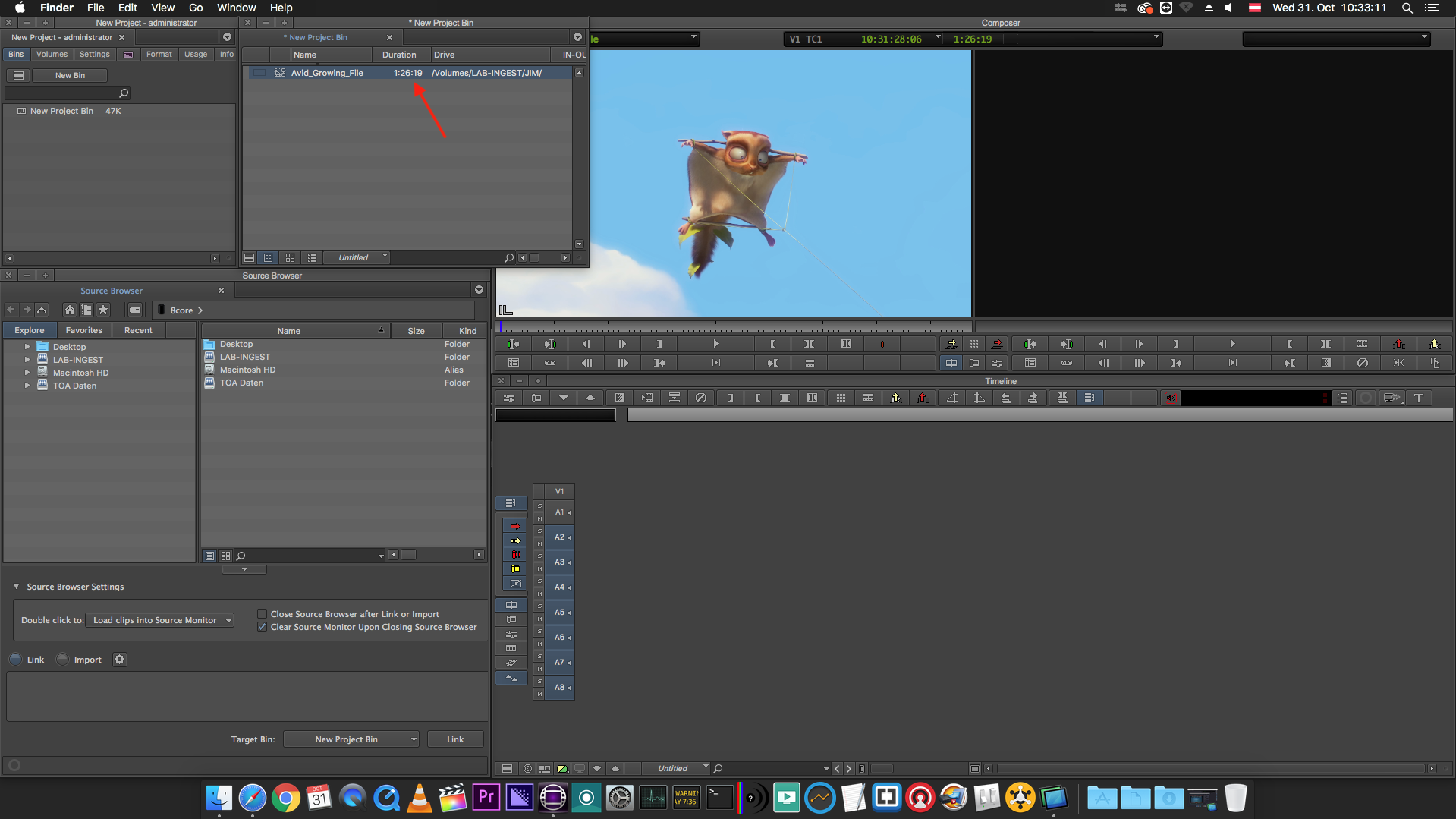
Task: Switch to Favorites tab in Source Browser
Action: (x=83, y=330)
